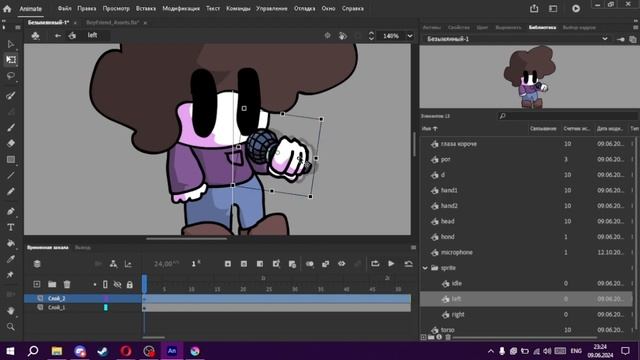Click the Test Movie play button in title bar
This screenshot has width=640, height=360.
tap(576, 9)
